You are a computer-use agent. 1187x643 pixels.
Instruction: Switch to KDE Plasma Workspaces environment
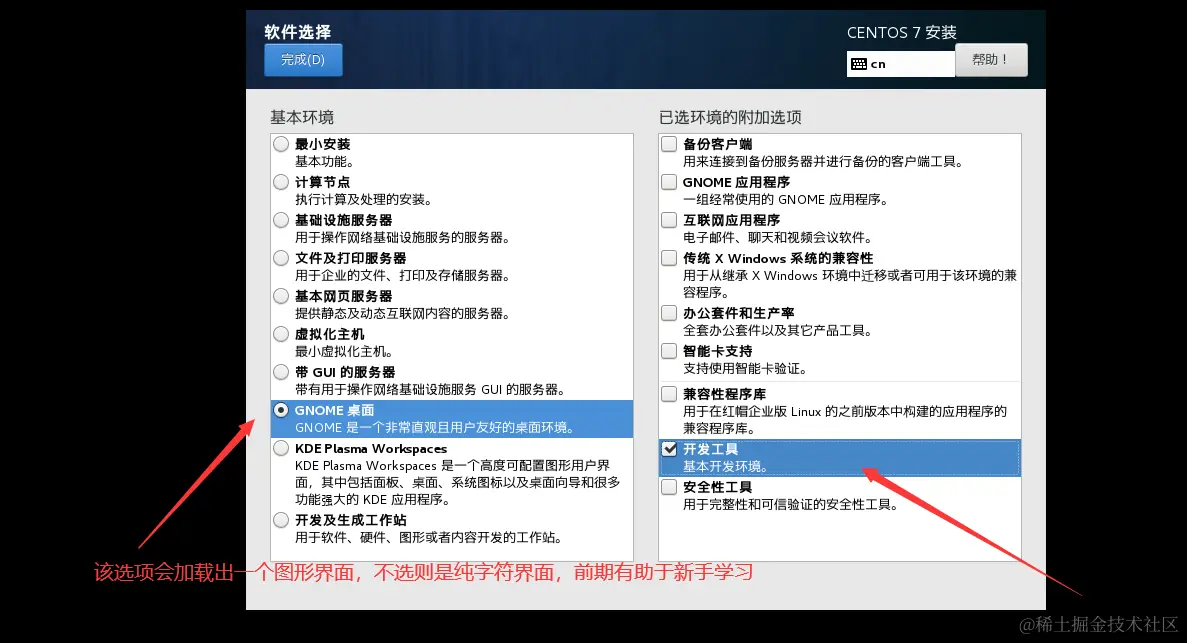[281, 448]
